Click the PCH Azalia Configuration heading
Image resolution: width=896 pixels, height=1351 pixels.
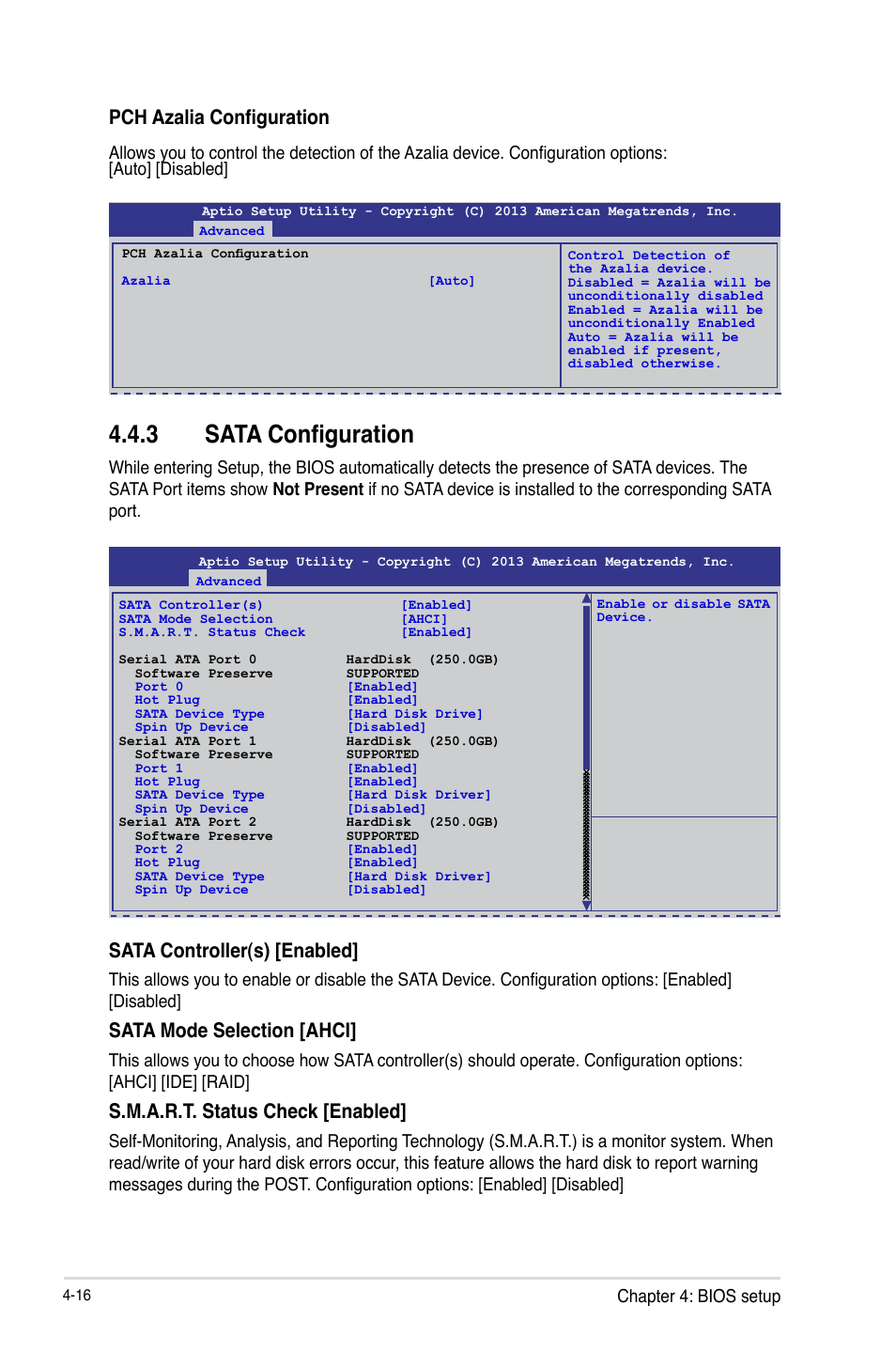[219, 117]
